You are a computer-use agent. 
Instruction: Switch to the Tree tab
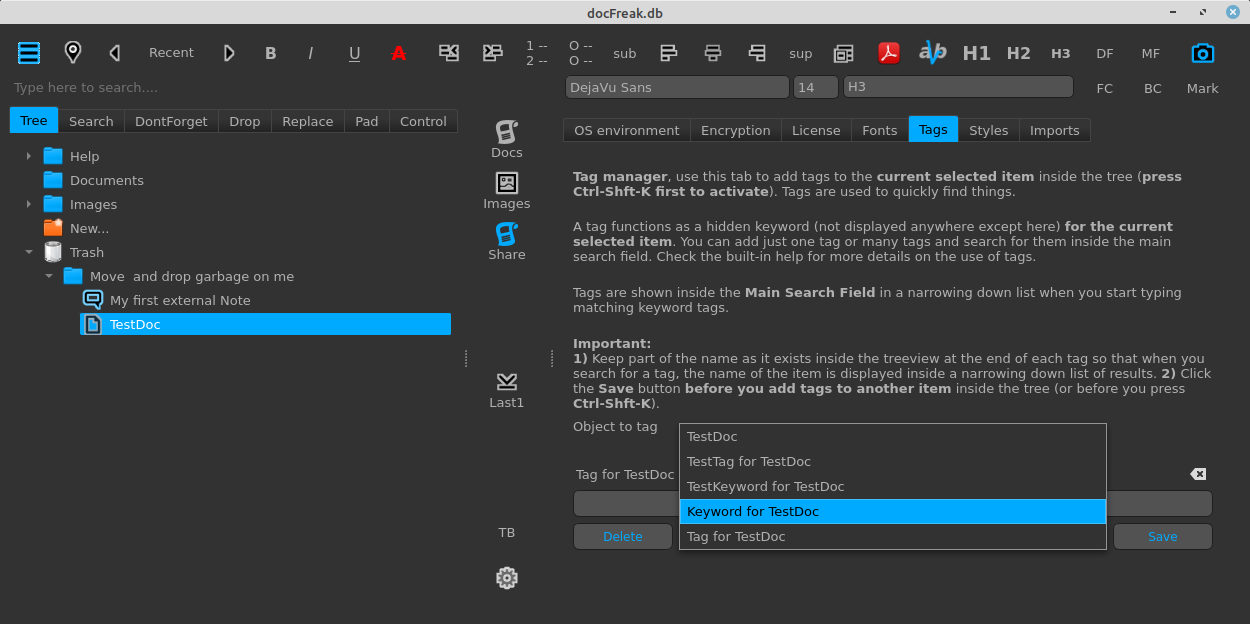pos(34,121)
